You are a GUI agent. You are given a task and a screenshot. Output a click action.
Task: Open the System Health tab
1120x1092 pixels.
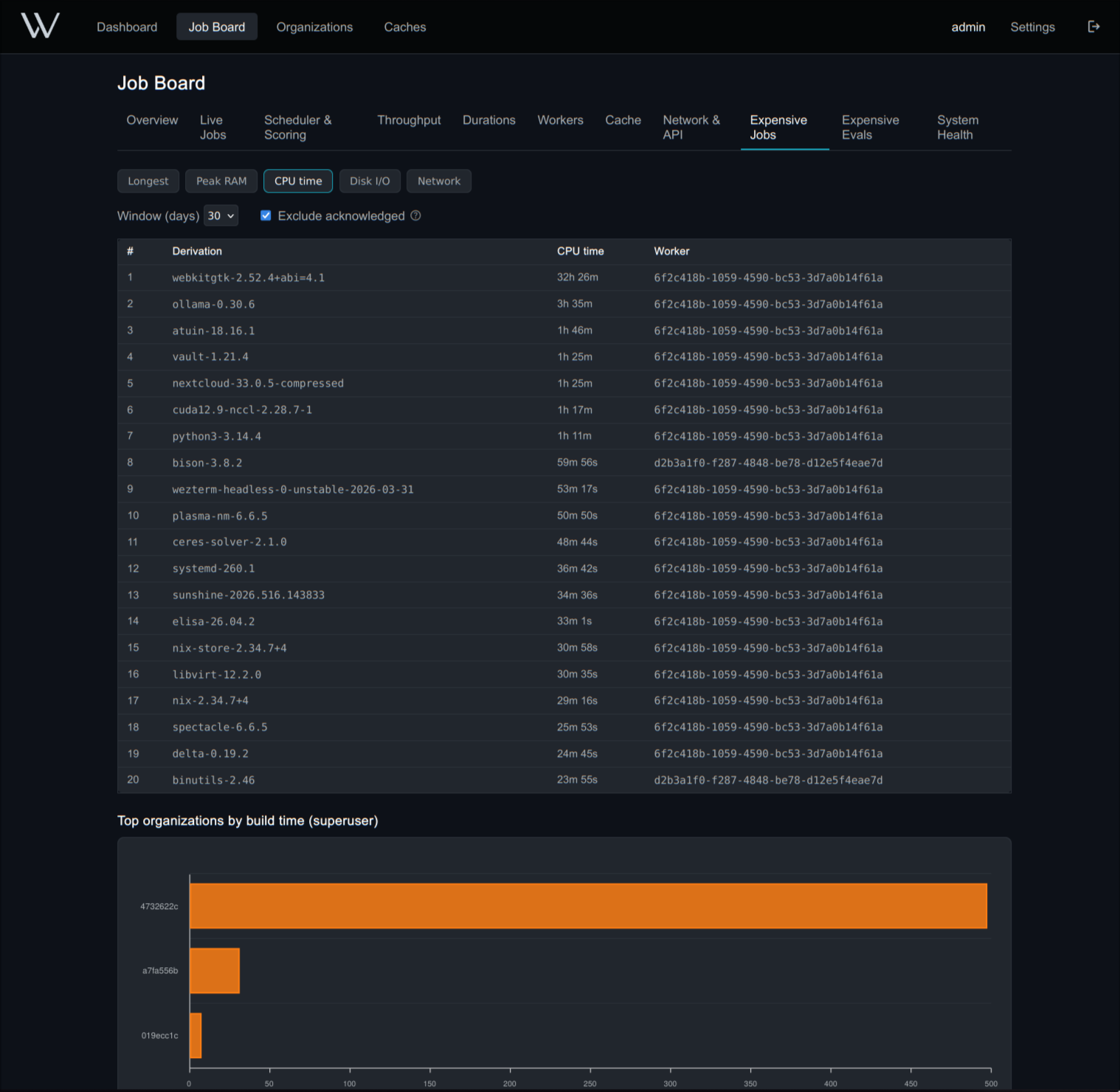click(x=958, y=128)
